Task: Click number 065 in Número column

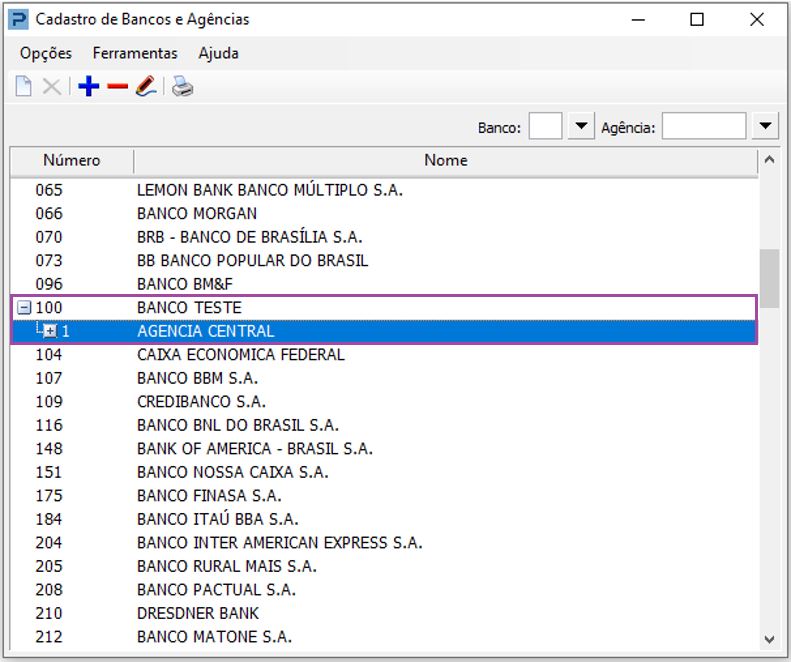Action: [x=49, y=190]
